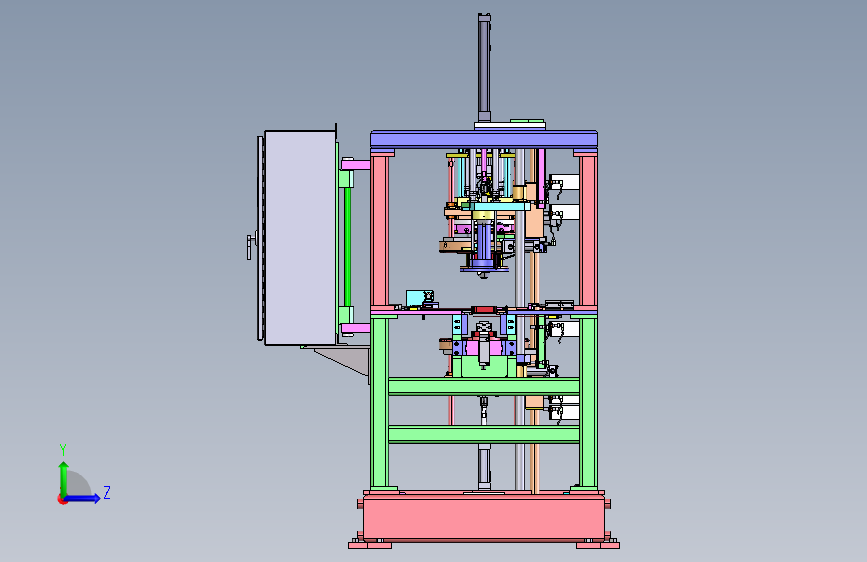
Task: Select the upper pink cabinet mounting arm
Action: coord(356,164)
